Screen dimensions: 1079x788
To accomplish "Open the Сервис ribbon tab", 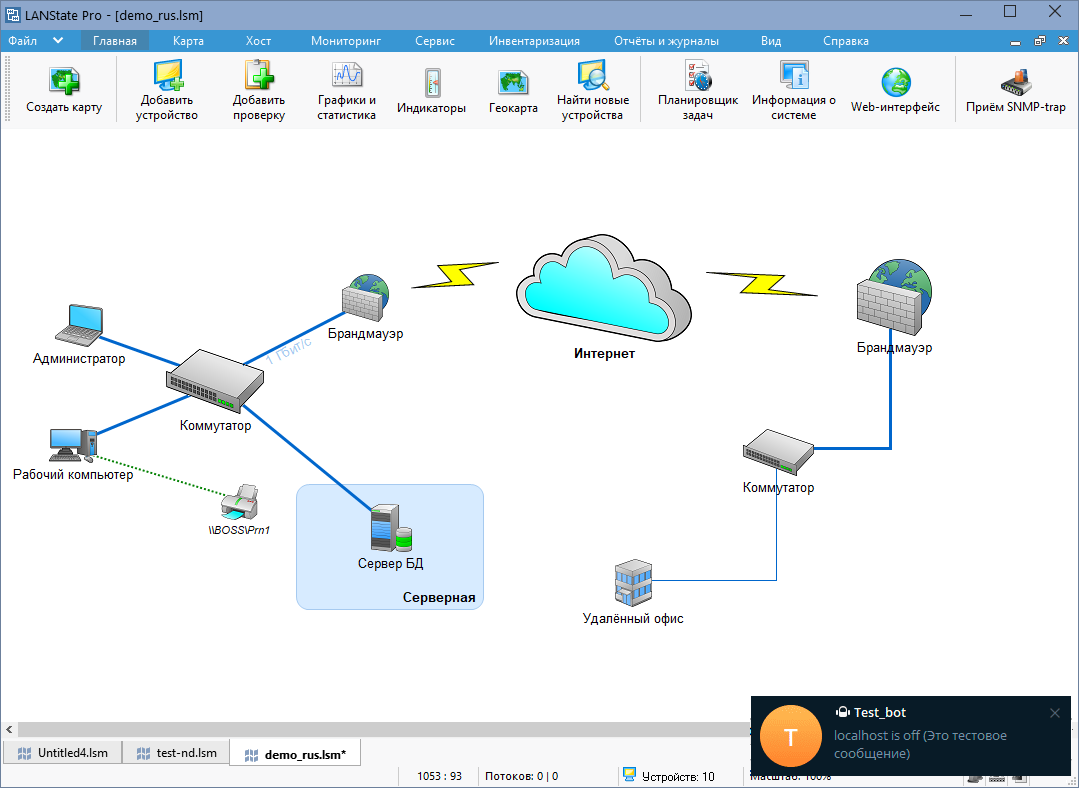I will [x=435, y=41].
